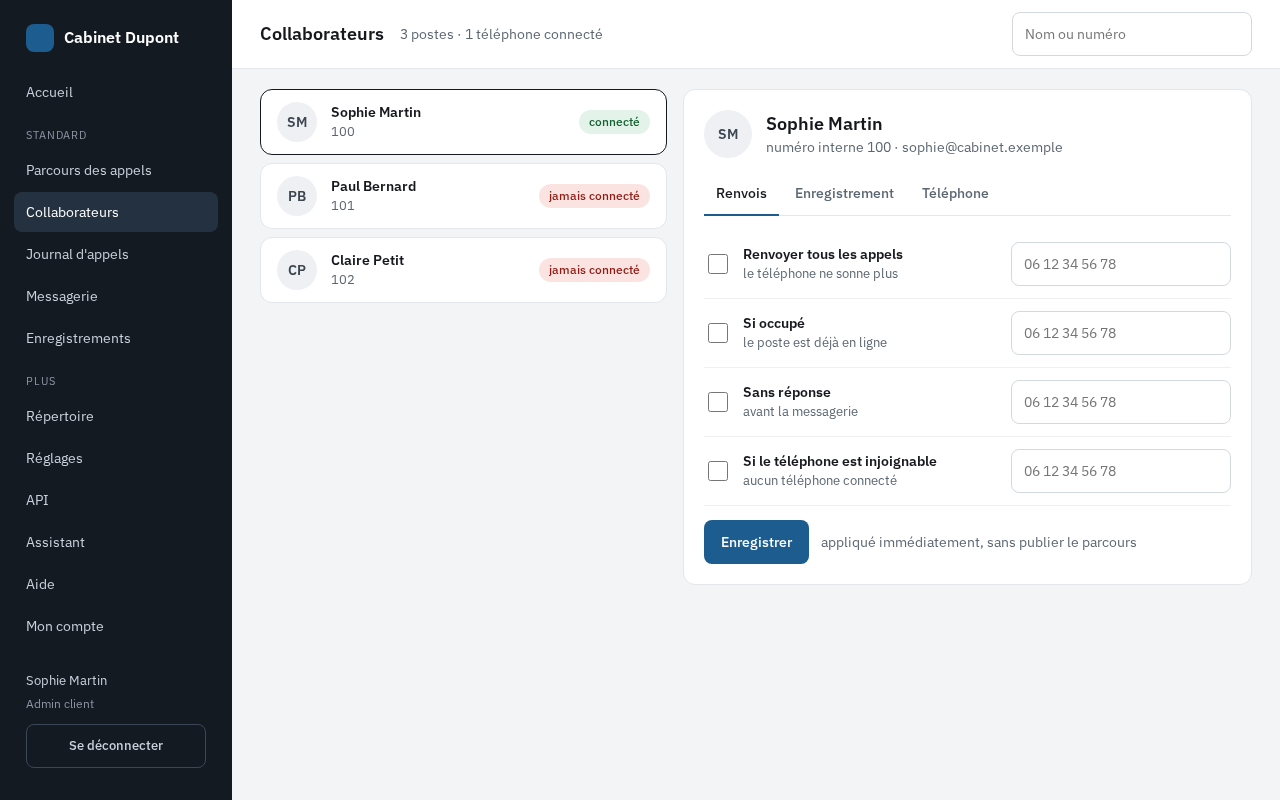Open the Téléphone tab
Image resolution: width=1280 pixels, height=800 pixels.
tap(955, 193)
